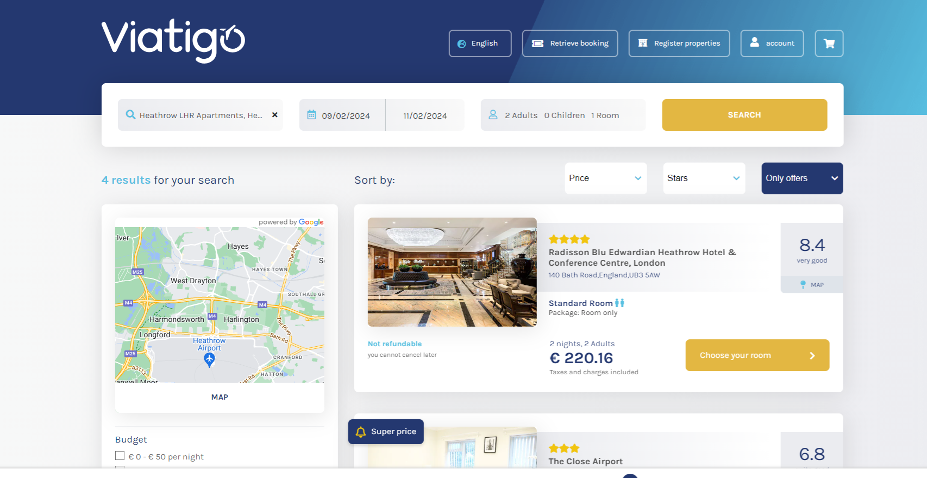928x478 pixels.
Task: Open Retrieve booking
Action: click(x=570, y=43)
